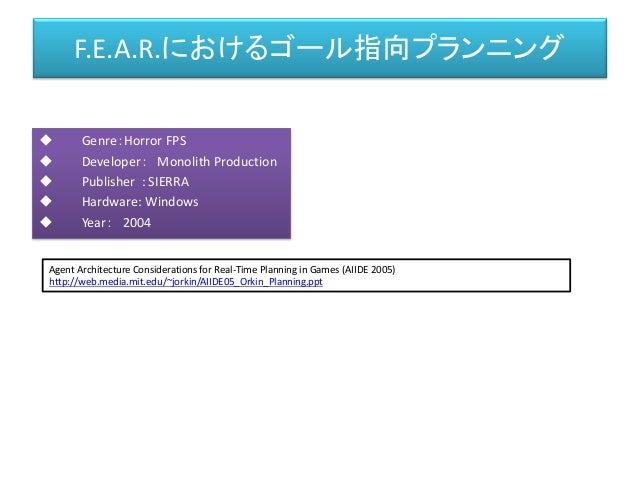Select the 'Developer: Monolith Production' line

[179, 162]
